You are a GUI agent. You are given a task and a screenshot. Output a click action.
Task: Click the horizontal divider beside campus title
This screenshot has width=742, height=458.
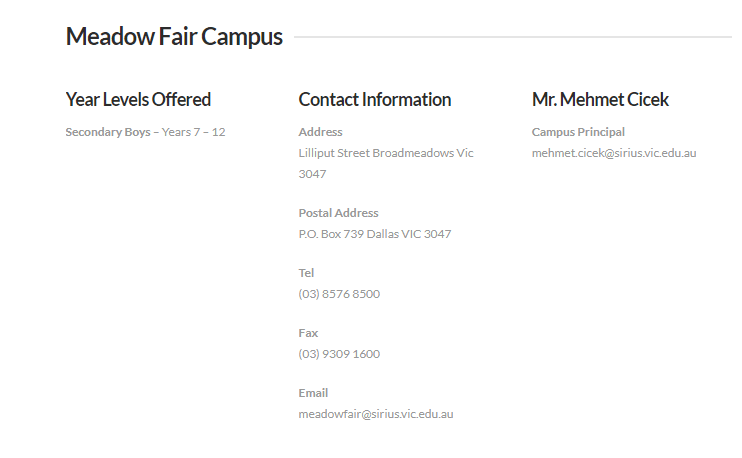[513, 37]
